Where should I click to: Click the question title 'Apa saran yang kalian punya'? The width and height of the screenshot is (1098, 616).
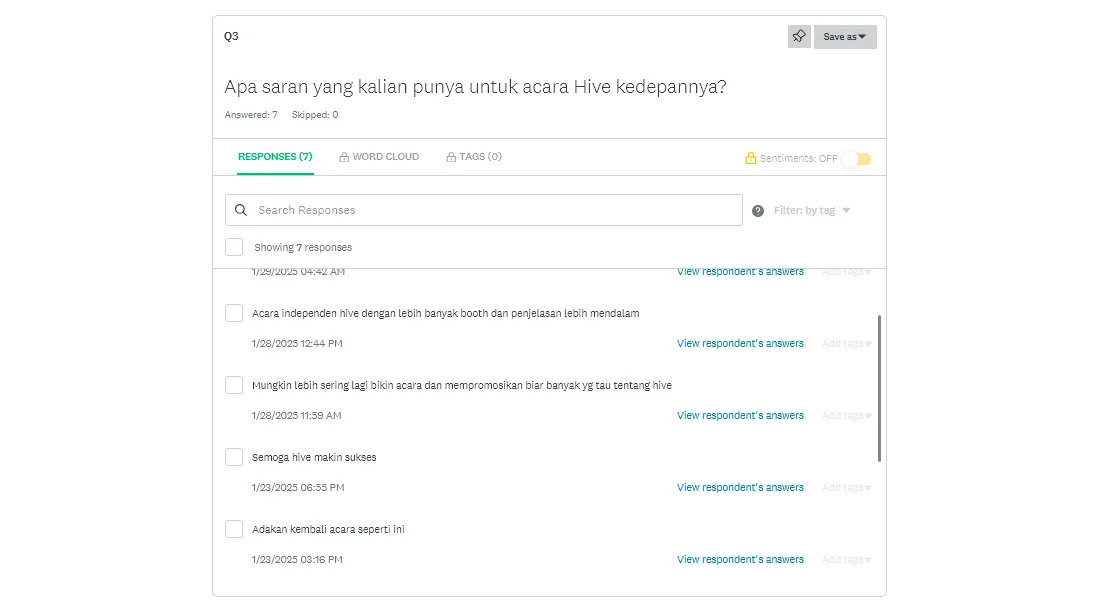pyautogui.click(x=475, y=87)
